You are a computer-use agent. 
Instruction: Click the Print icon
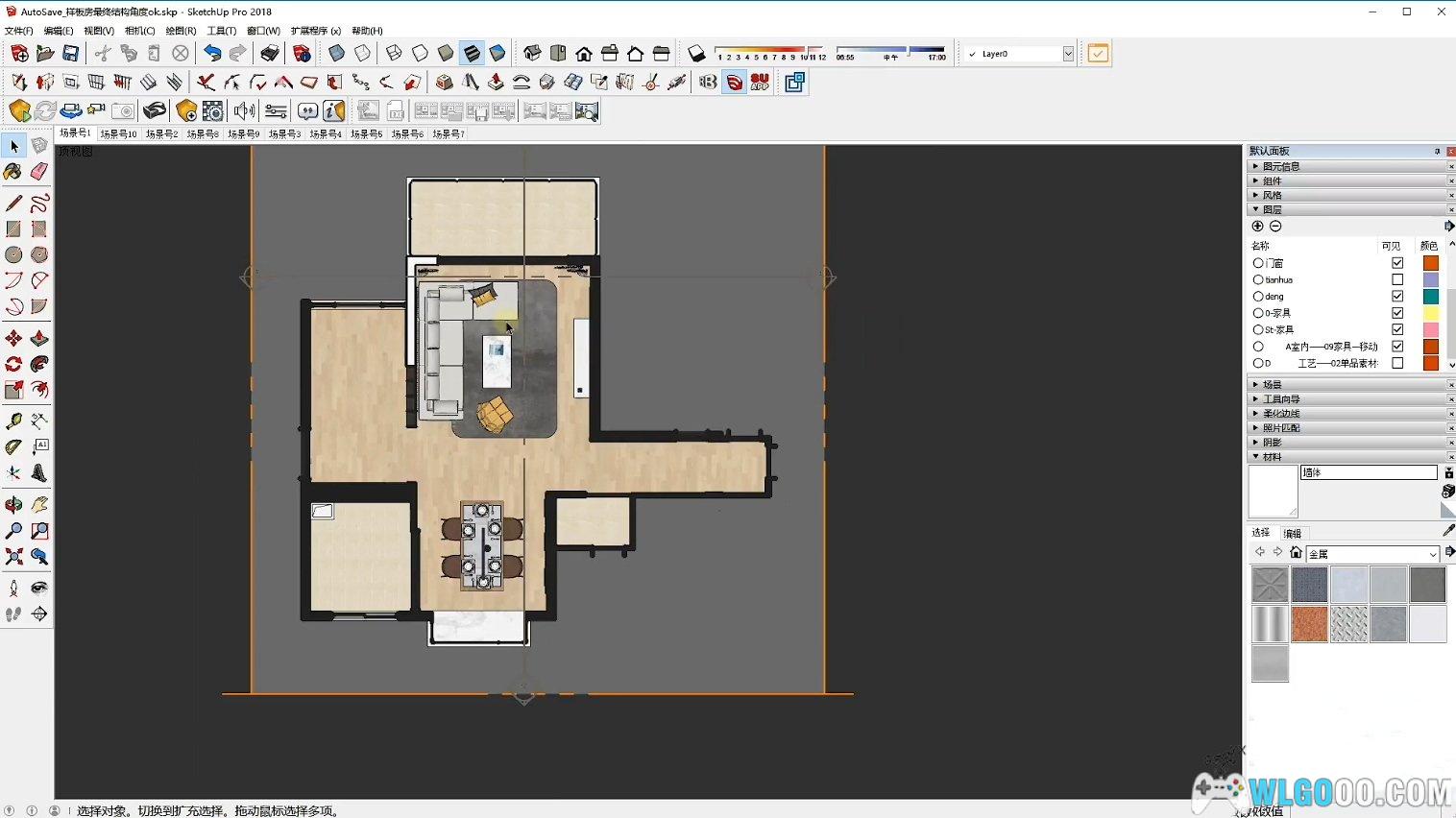pyautogui.click(x=270, y=54)
